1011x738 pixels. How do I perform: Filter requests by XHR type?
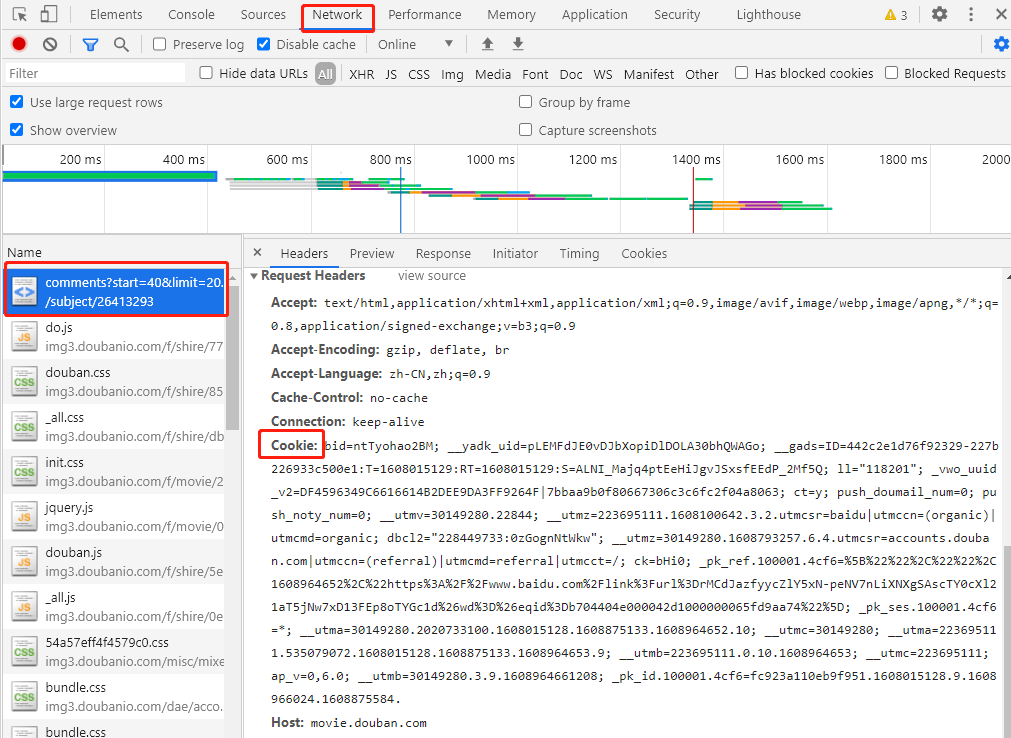361,74
